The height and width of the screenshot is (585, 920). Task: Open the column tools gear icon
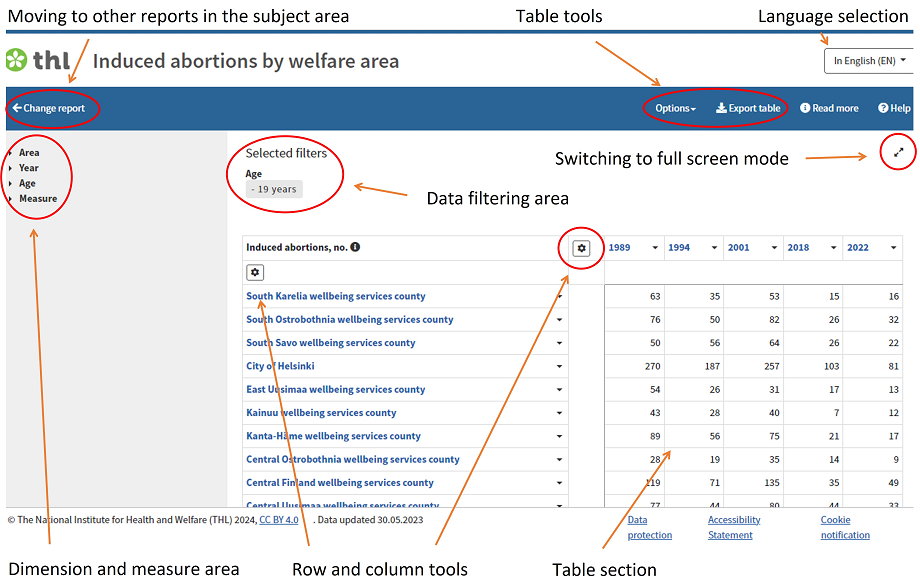pos(580,247)
